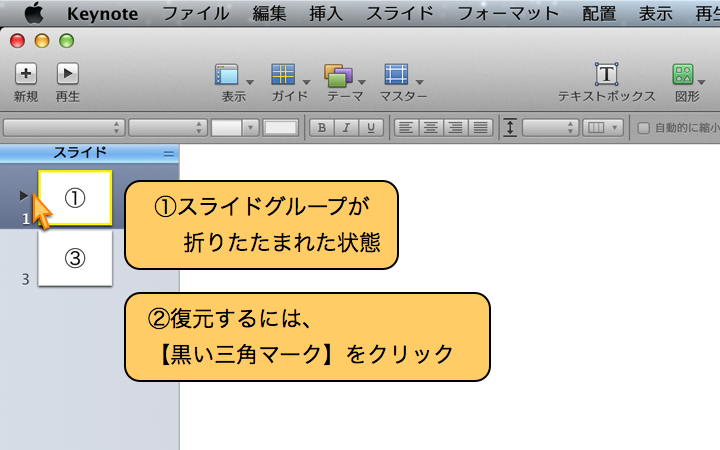Viewport: 720px width, 450px height.
Task: Open the font family popup
Action: pyautogui.click(x=64, y=128)
